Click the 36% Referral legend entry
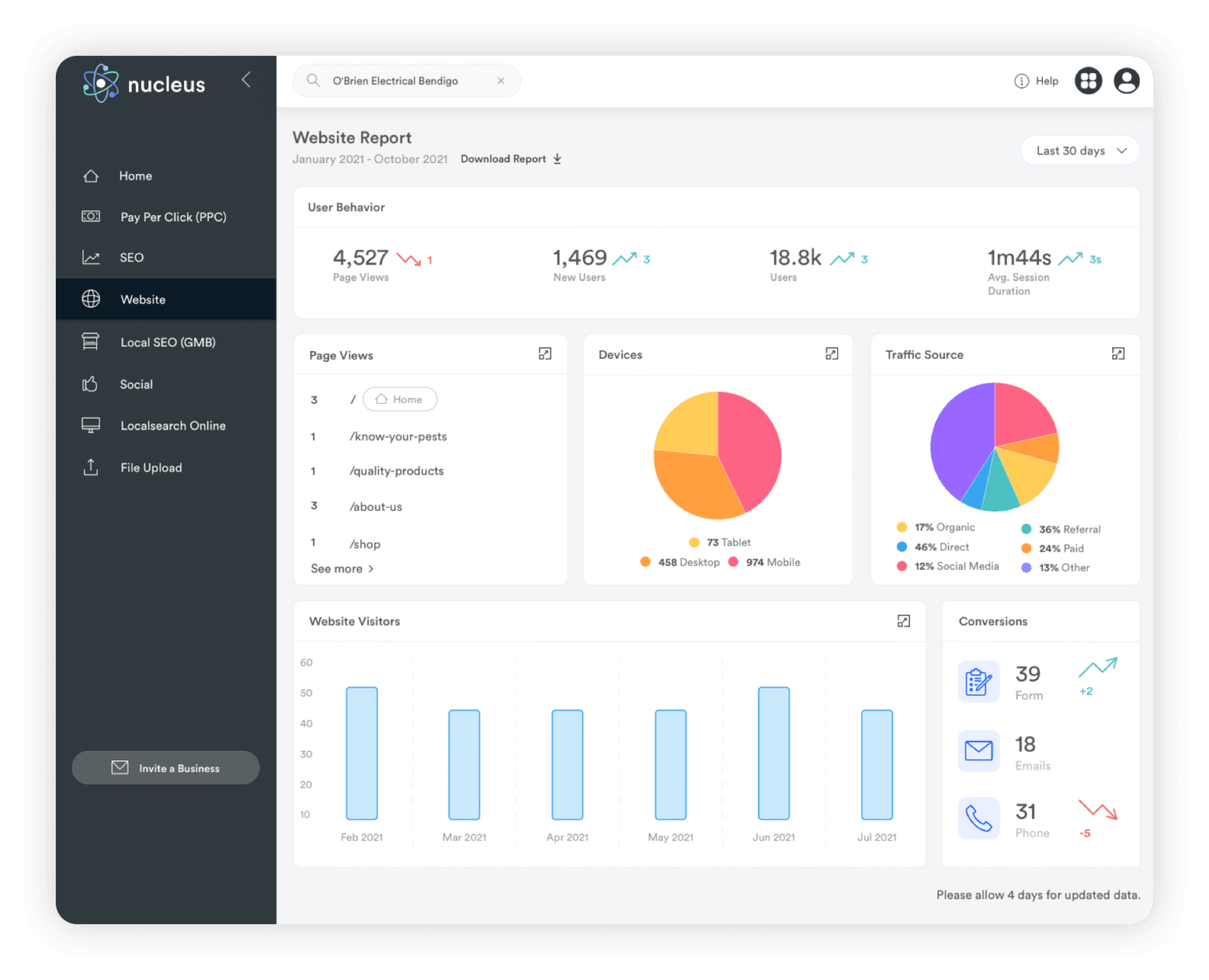The image size is (1209, 980). point(1061,529)
